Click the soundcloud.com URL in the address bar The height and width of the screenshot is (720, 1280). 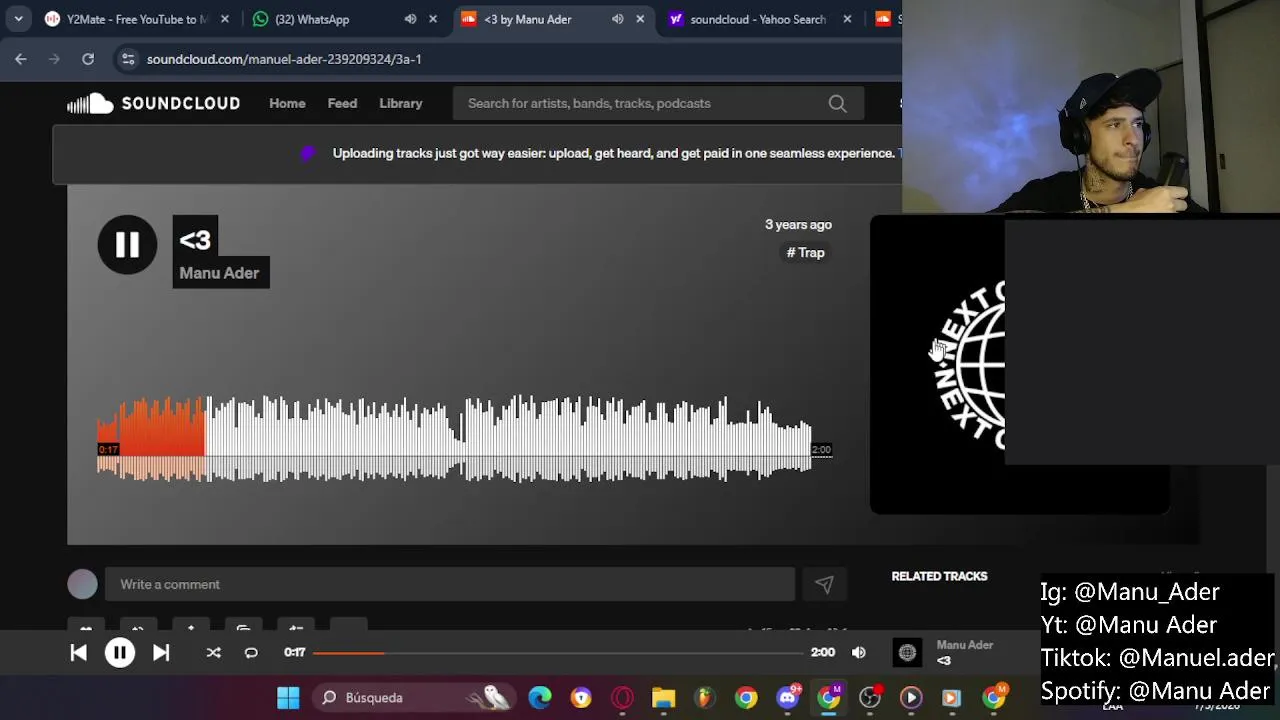click(284, 59)
